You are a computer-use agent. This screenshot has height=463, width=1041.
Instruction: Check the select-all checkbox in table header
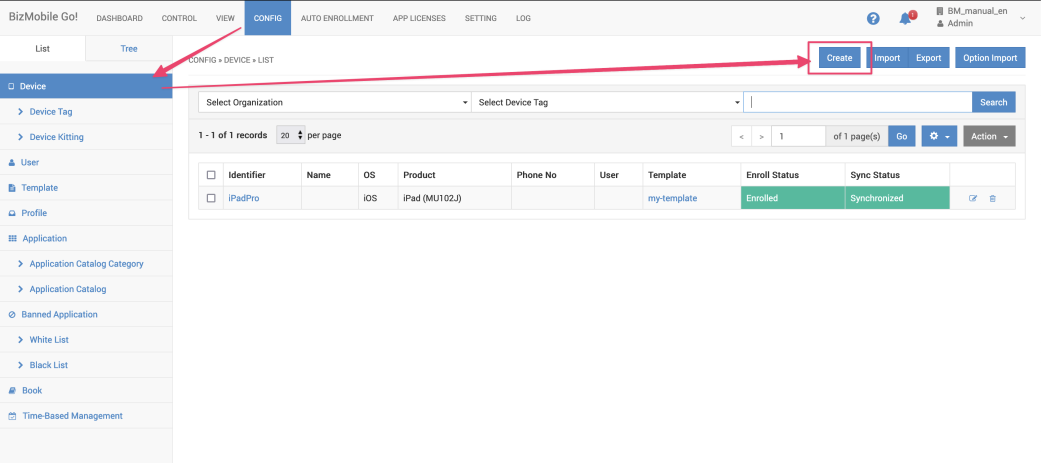point(211,175)
